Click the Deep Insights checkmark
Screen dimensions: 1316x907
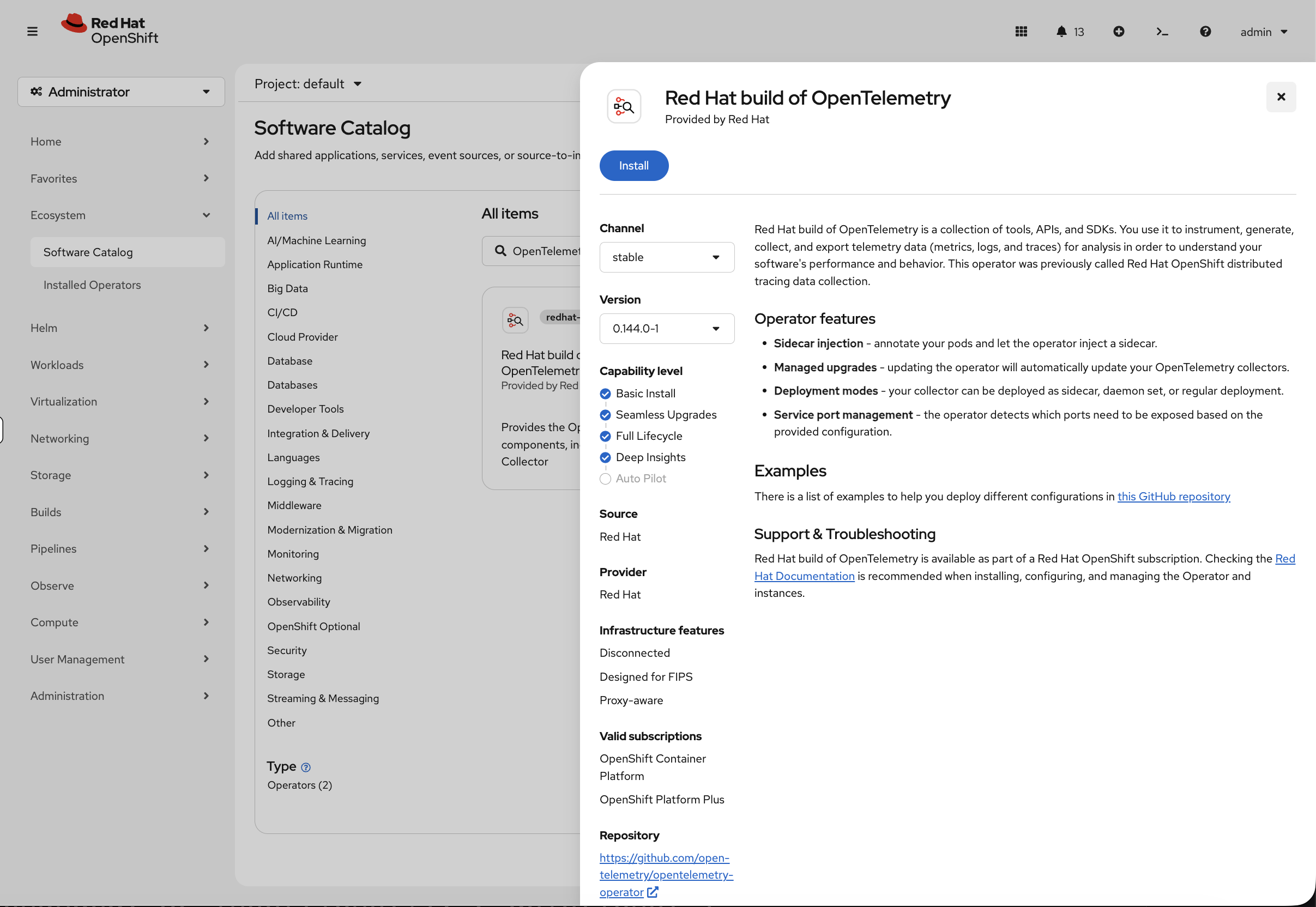coord(605,457)
